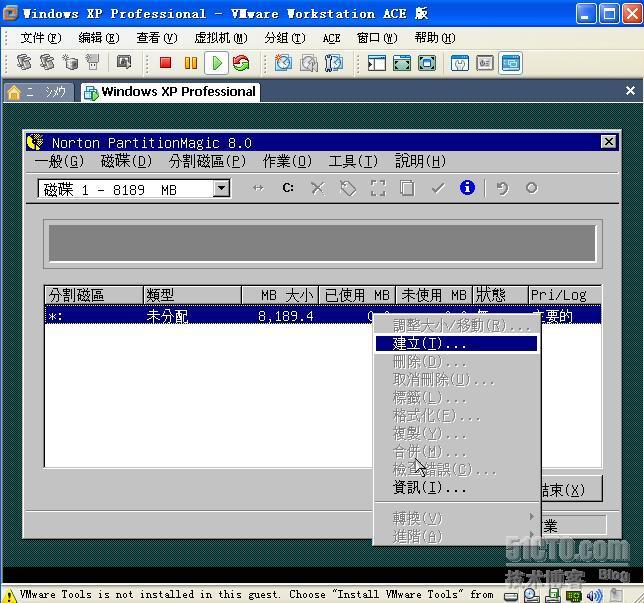
Task: Click the label tag icon in PartitionMagic
Action: (x=348, y=189)
